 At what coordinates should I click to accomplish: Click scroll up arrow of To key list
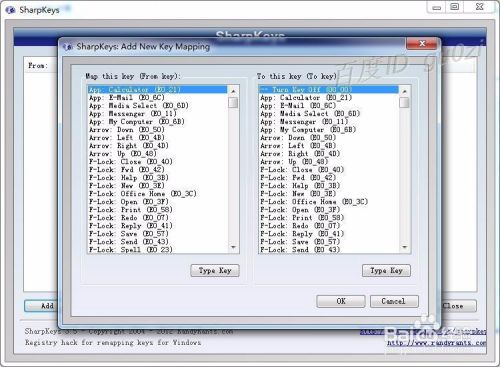(404, 91)
